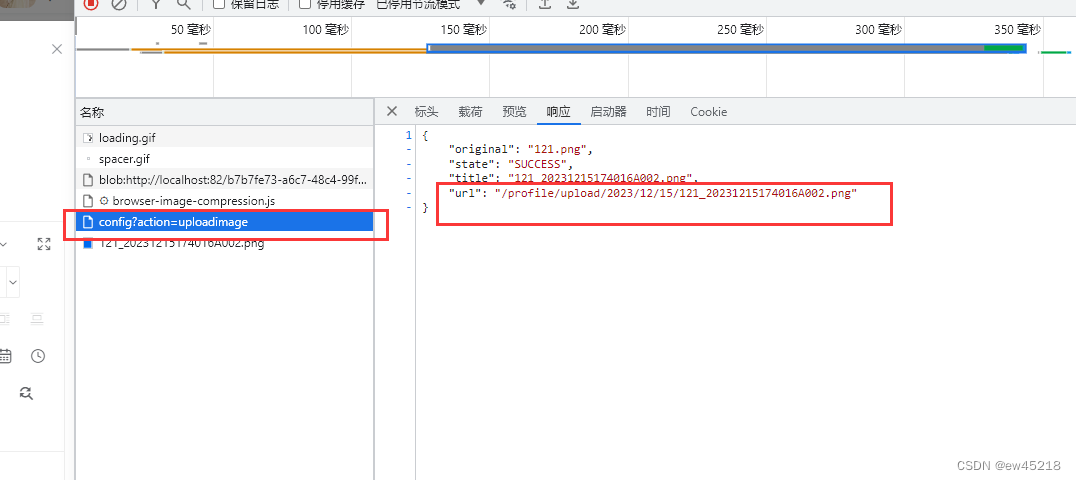Screen dimensions: 1076x480
Task: Open network conditions settings icon
Action: click(509, 3)
